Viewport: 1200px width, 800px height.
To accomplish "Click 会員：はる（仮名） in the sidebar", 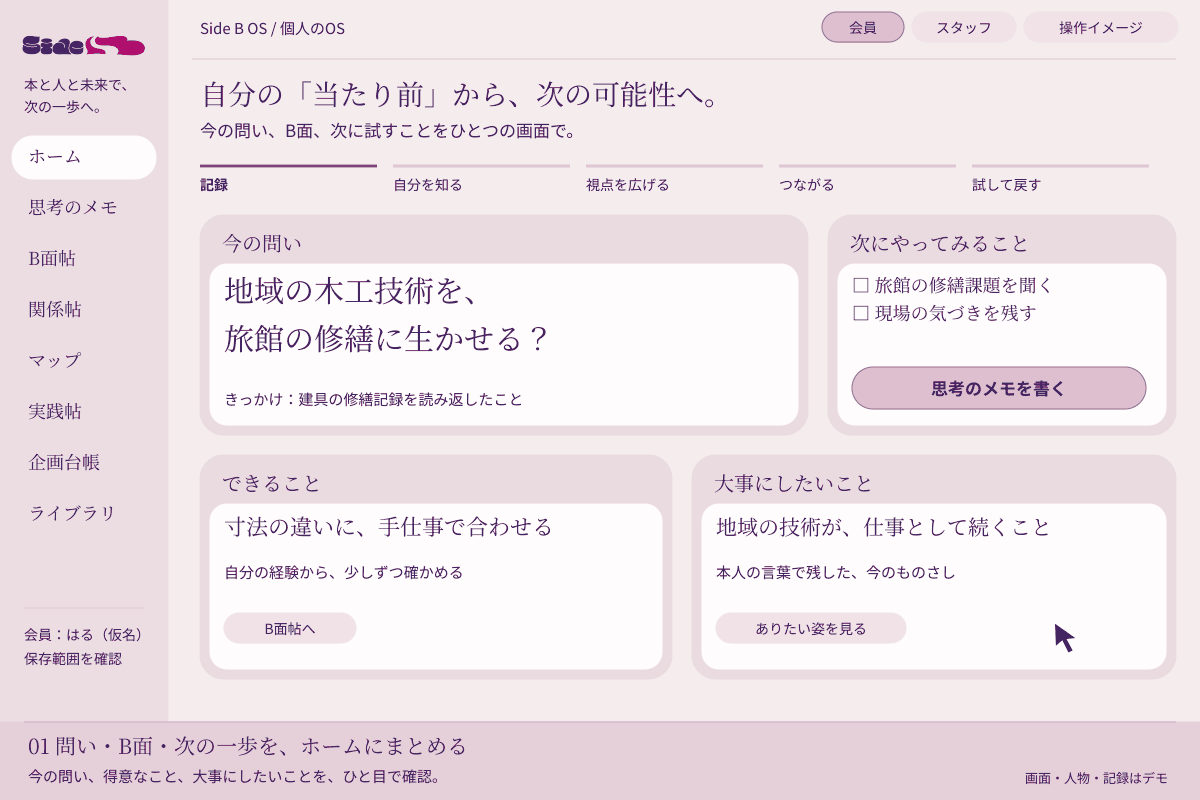I will coord(84,635).
